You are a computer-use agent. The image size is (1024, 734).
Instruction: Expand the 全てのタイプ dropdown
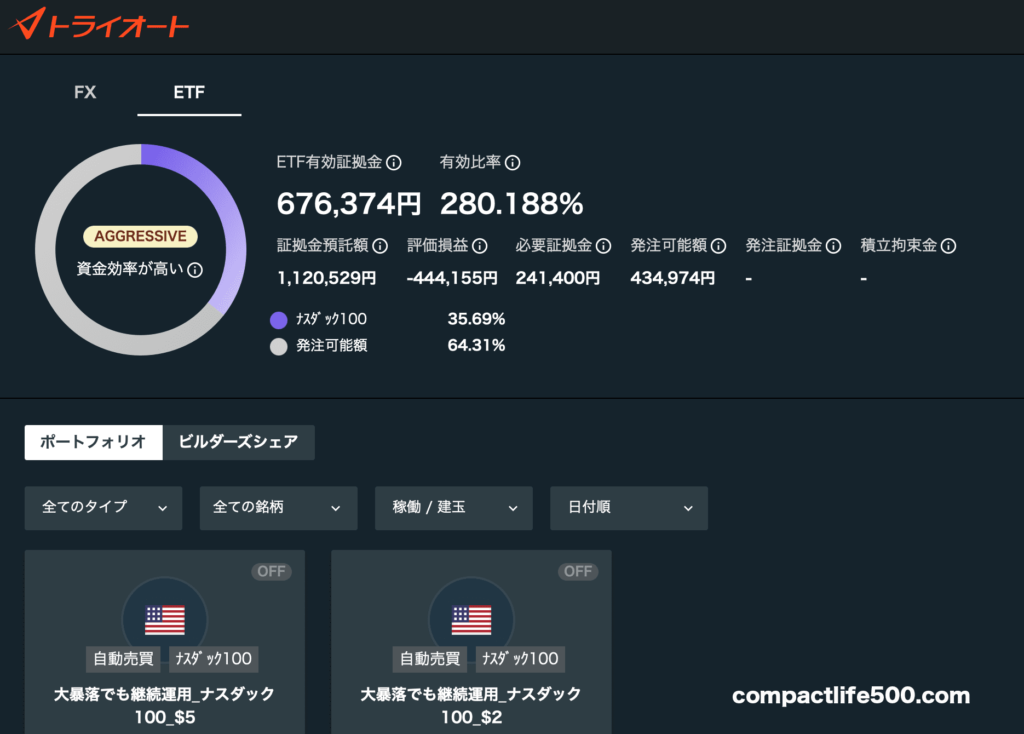(103, 507)
